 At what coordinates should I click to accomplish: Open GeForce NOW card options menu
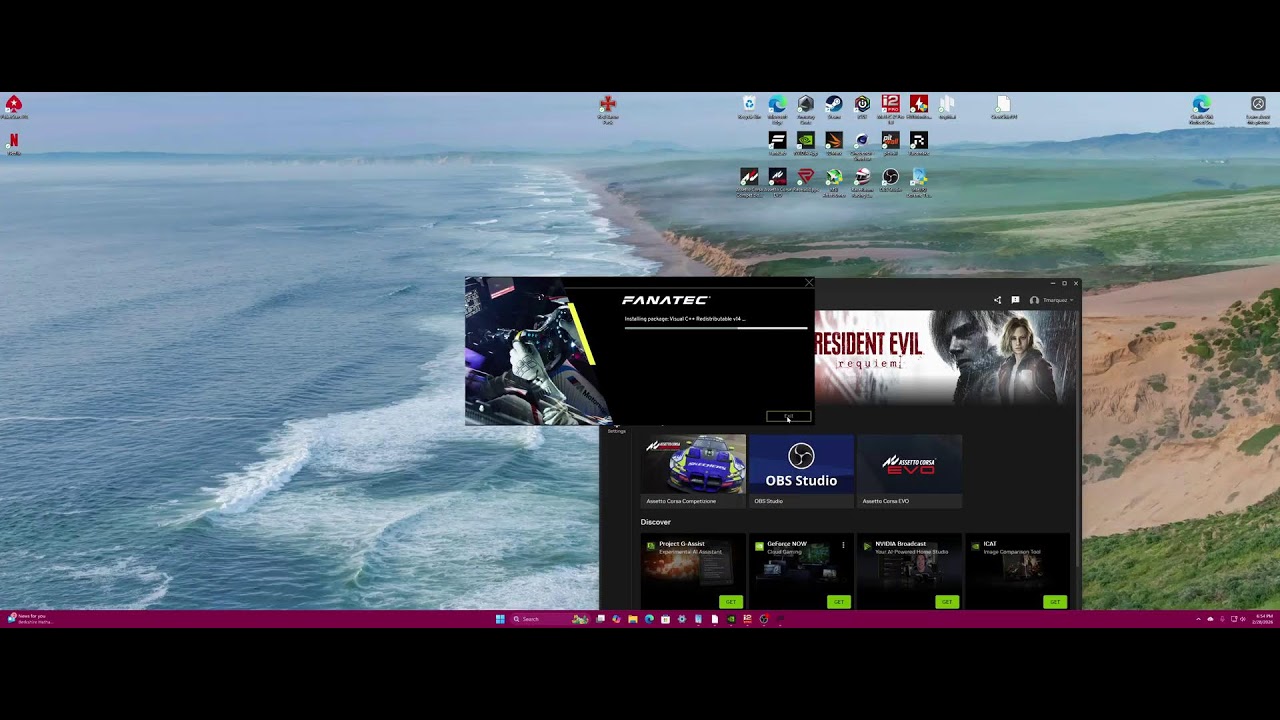click(843, 545)
